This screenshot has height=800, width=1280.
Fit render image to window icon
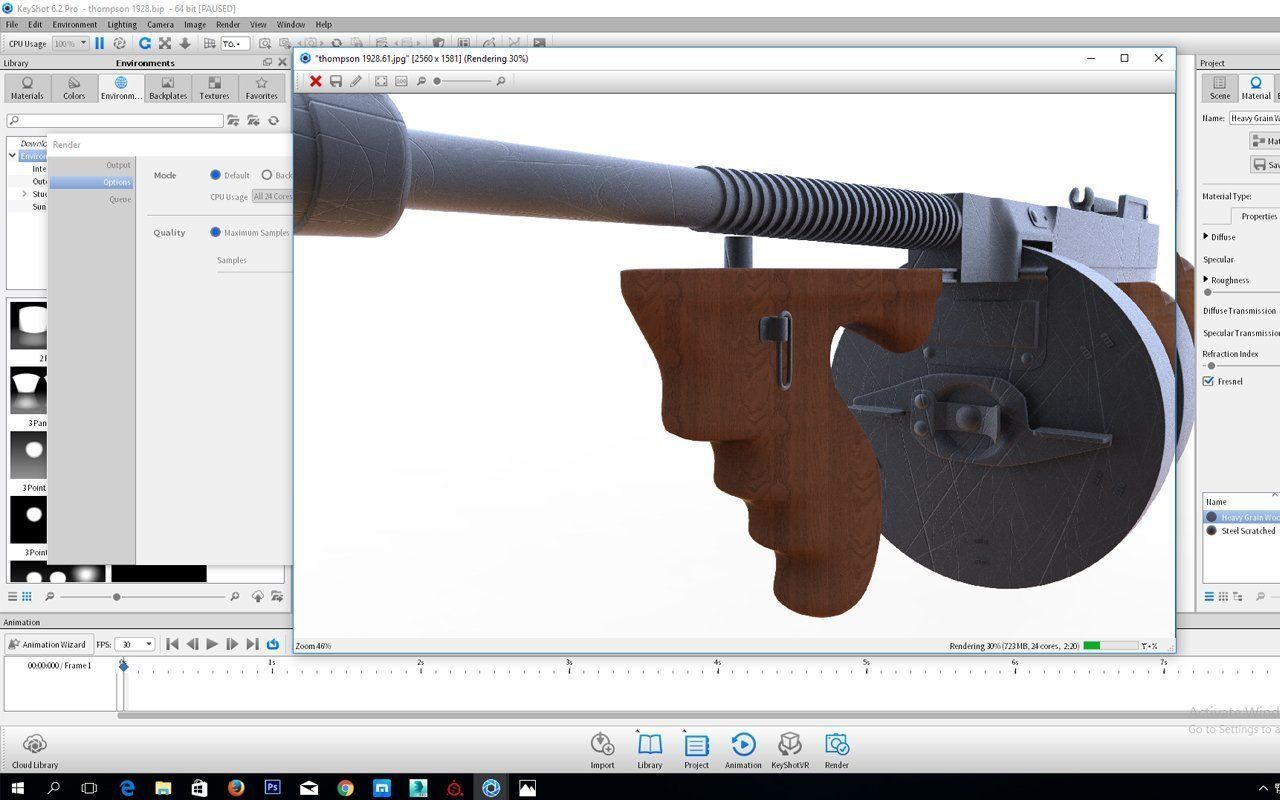pyautogui.click(x=381, y=81)
